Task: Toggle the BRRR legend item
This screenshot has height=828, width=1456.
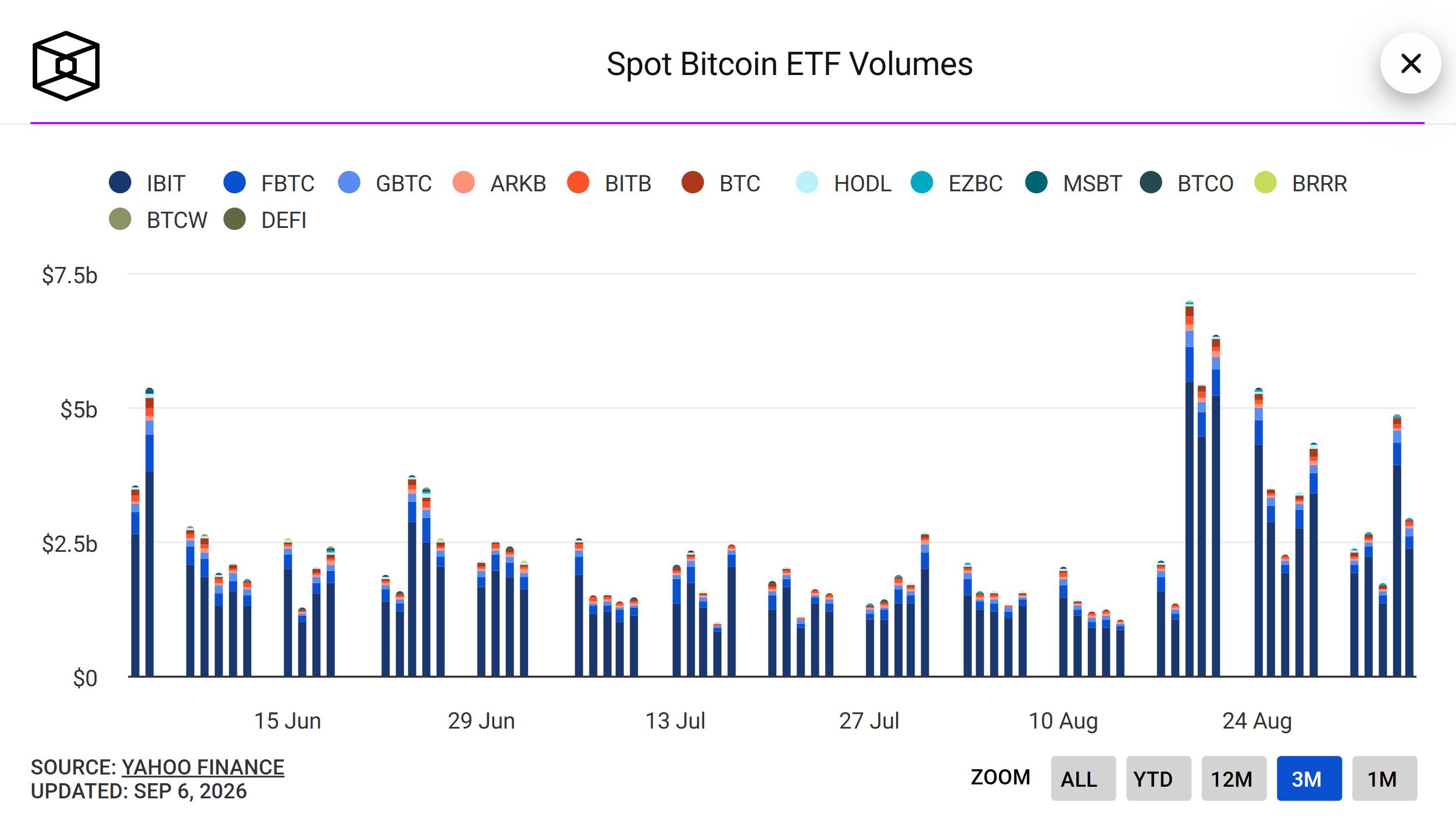Action: coord(1300,183)
